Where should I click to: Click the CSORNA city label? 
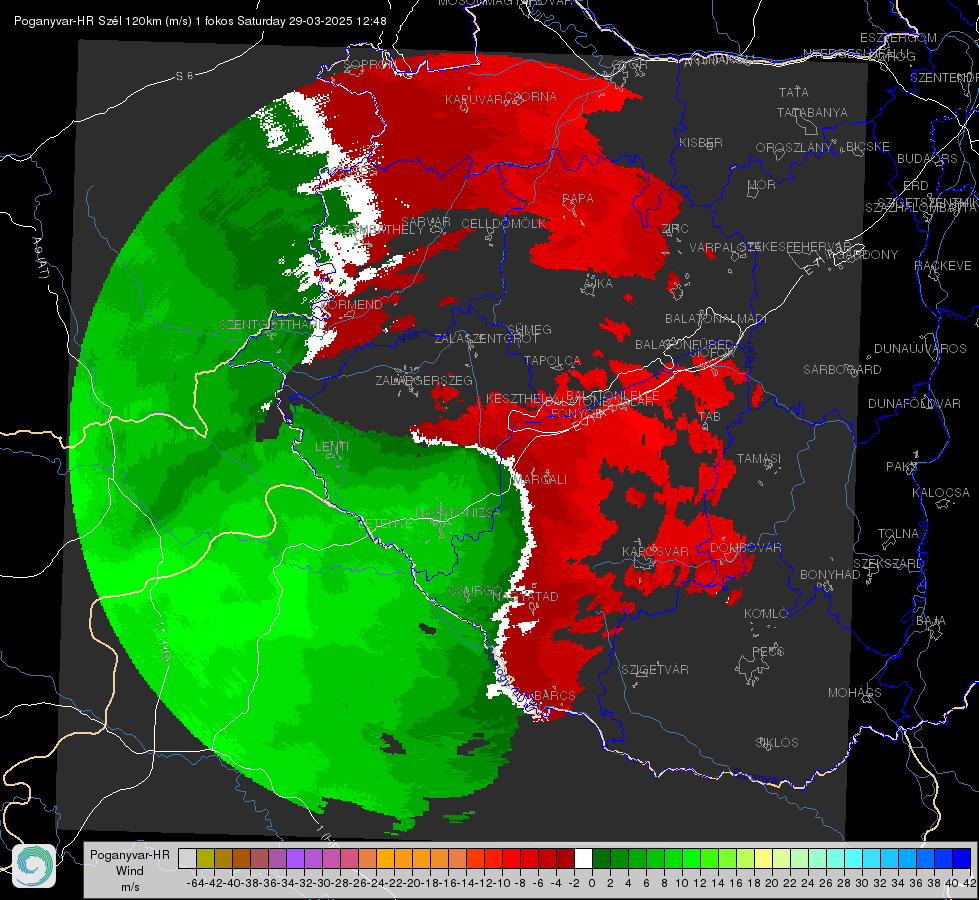pos(531,97)
